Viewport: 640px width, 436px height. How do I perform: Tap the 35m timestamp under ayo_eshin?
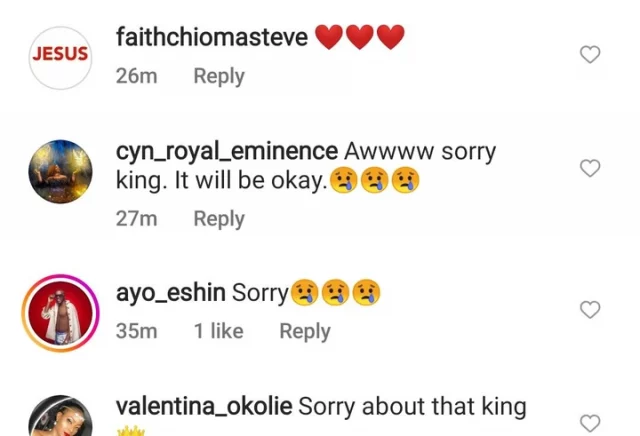pyautogui.click(x=137, y=331)
